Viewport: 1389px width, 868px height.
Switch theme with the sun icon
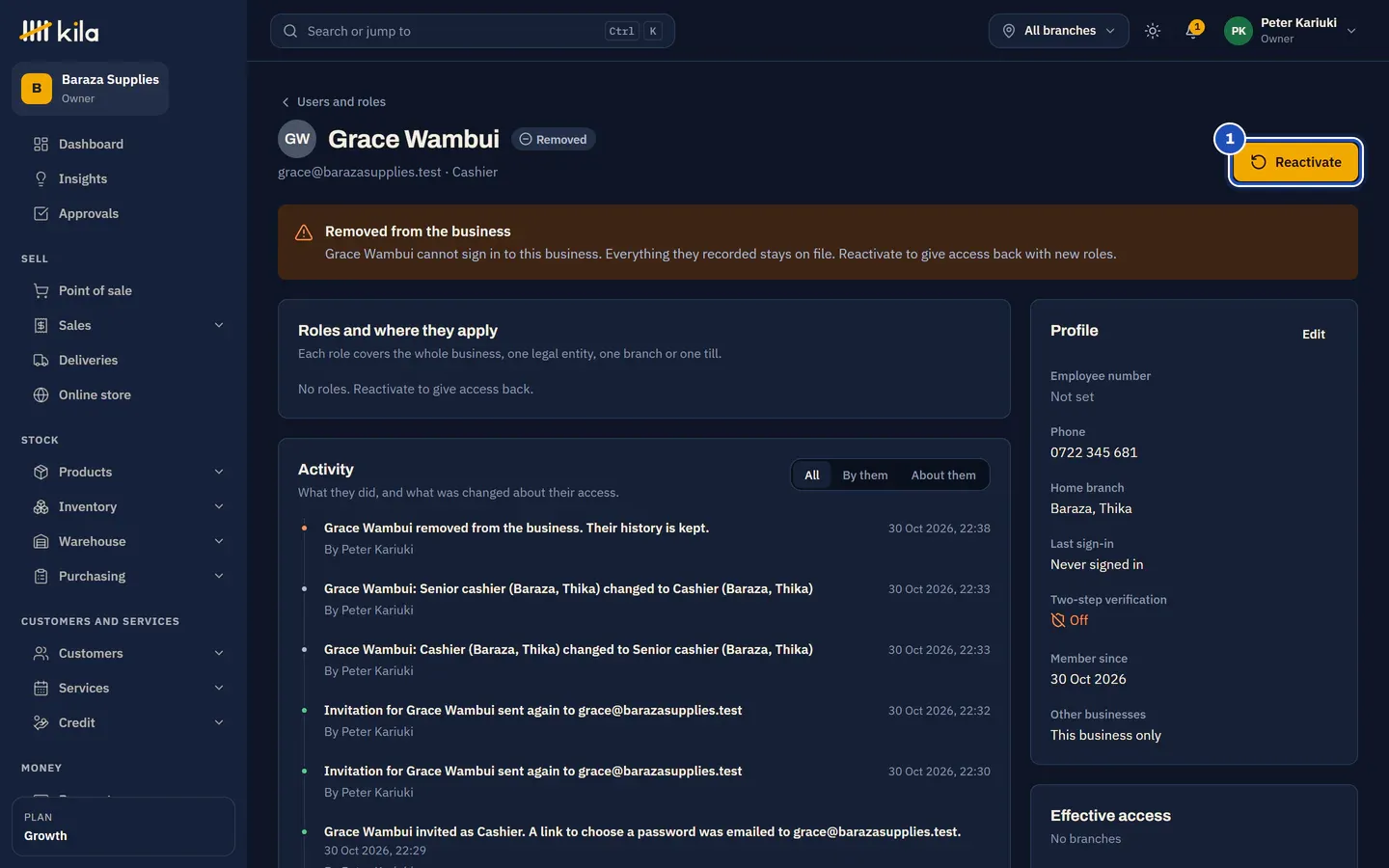pos(1153,31)
